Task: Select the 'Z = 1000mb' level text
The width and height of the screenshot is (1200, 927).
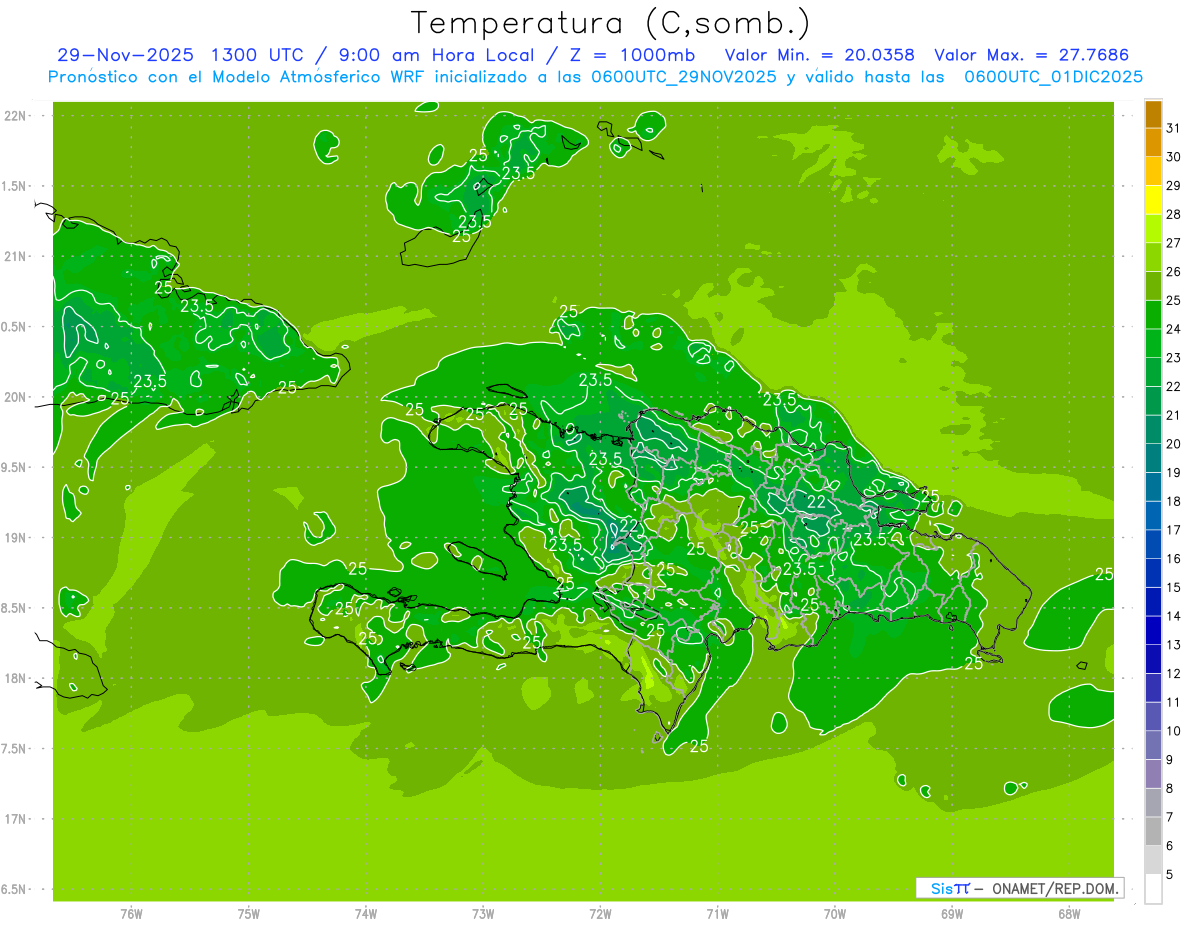Action: pos(630,55)
